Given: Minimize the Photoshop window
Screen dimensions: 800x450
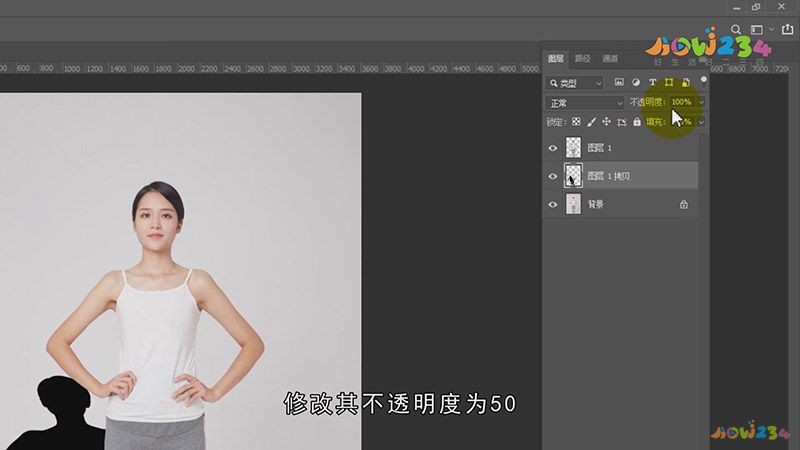Looking at the screenshot, I should point(736,7).
